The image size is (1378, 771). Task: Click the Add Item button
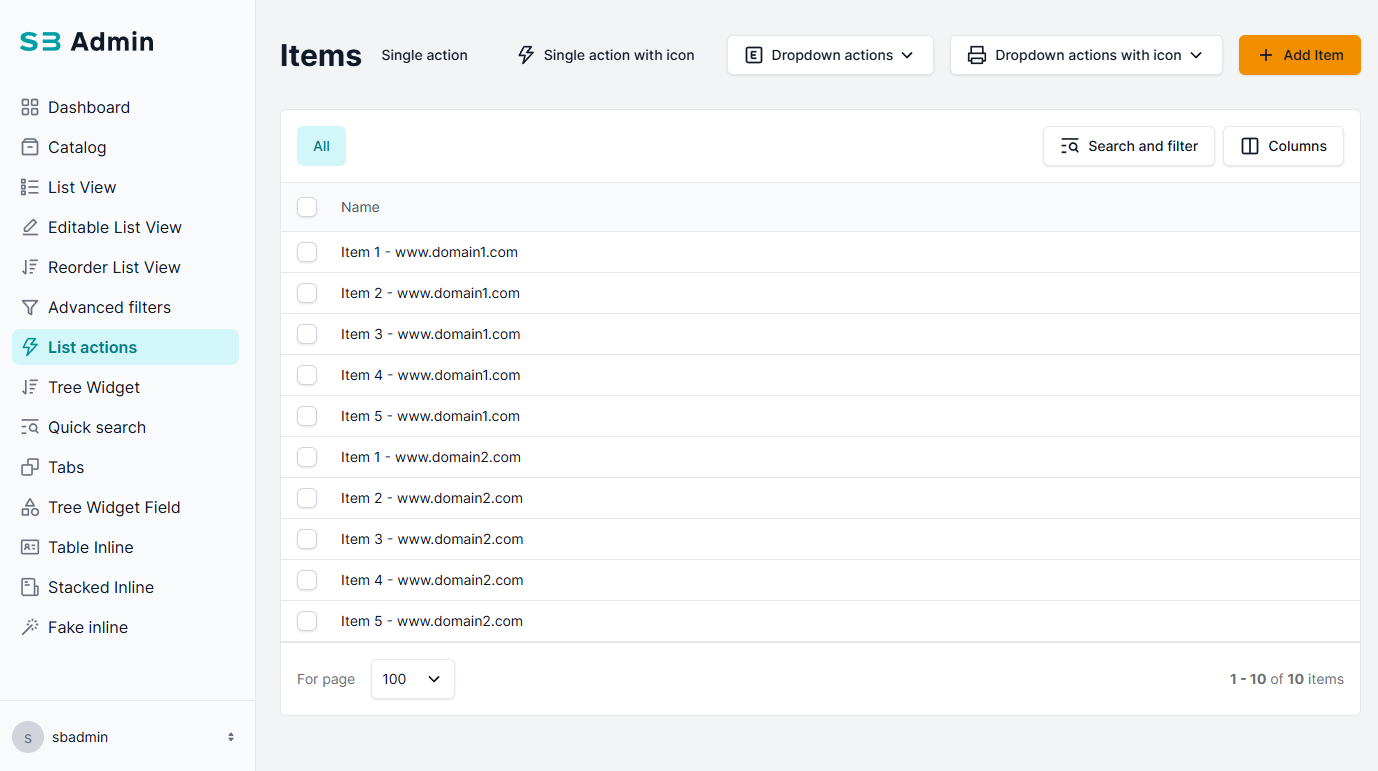click(x=1300, y=55)
